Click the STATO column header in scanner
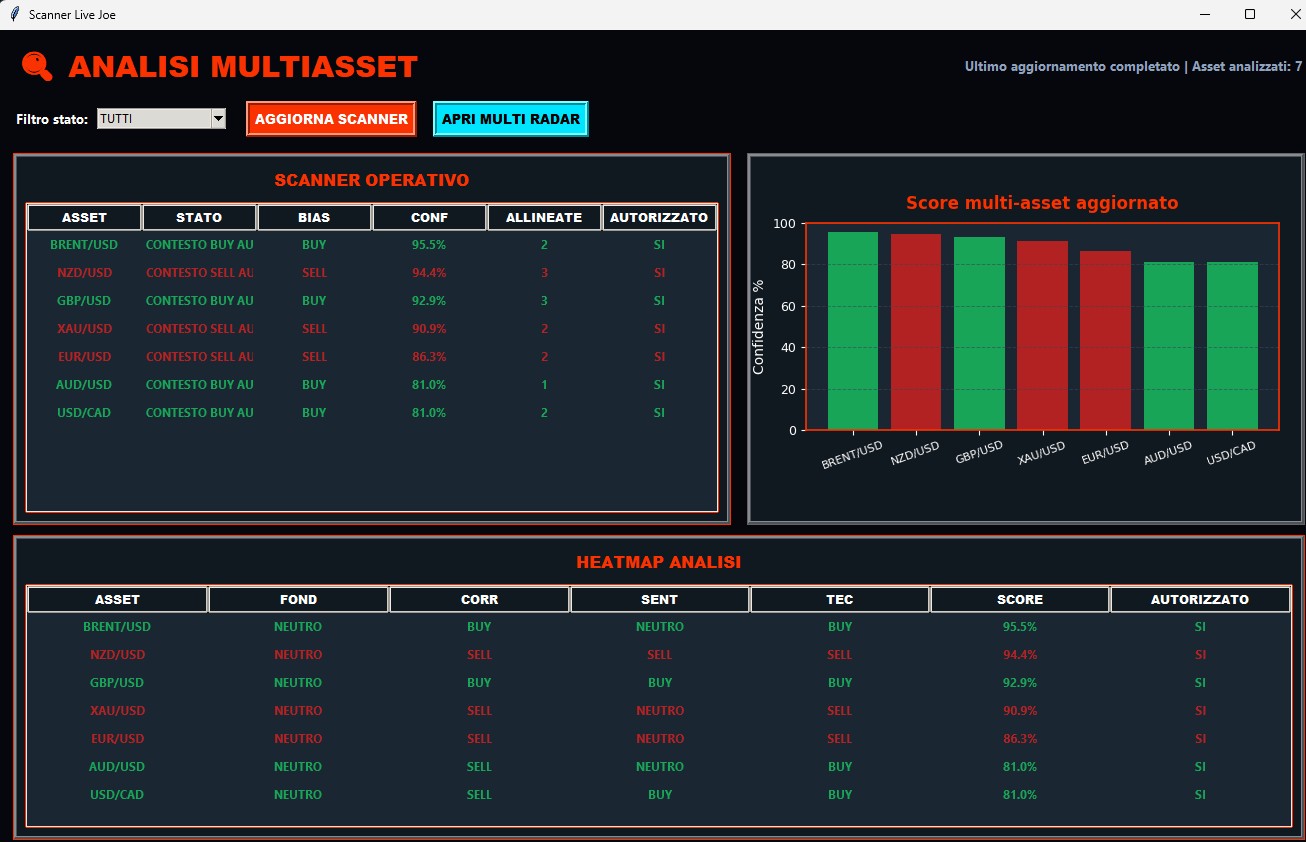The width and height of the screenshot is (1306, 842). coord(199,217)
